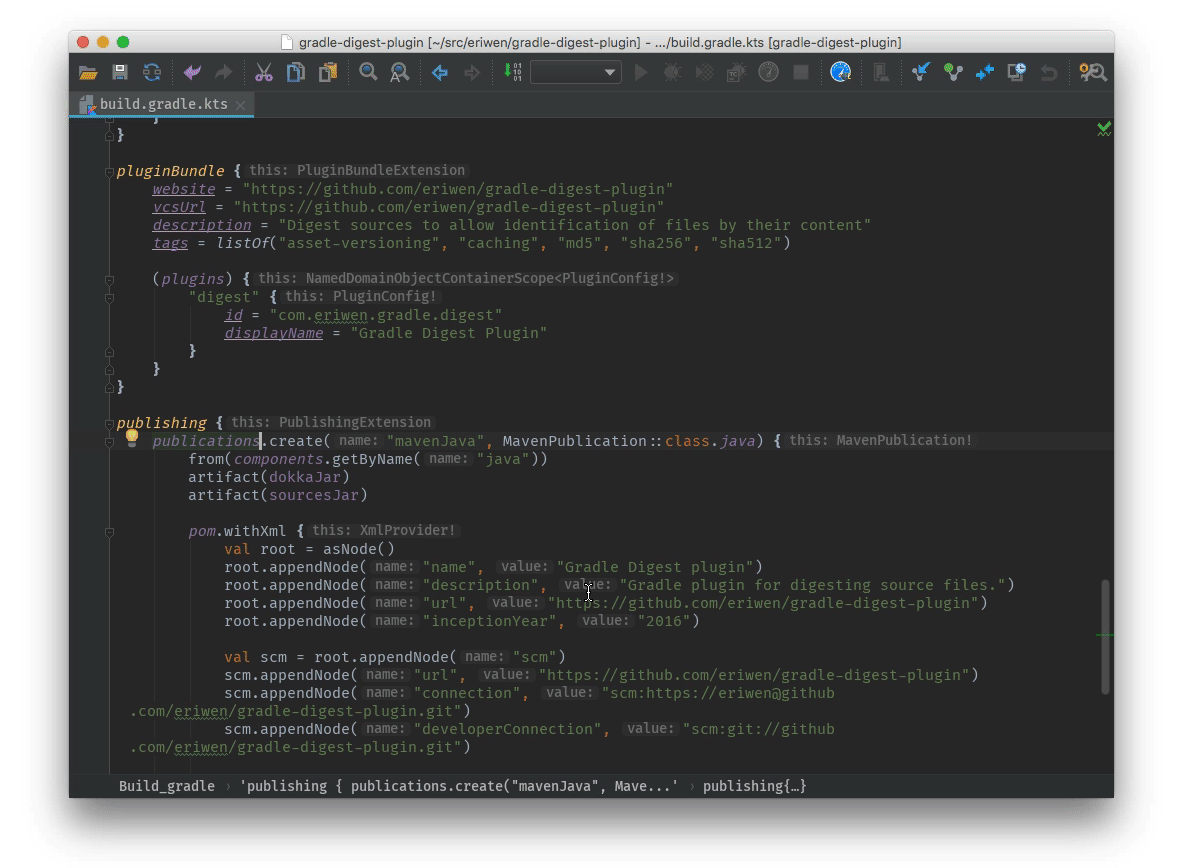The image size is (1180, 868).
Task: Synchronize files using the refresh icon
Action: [151, 72]
